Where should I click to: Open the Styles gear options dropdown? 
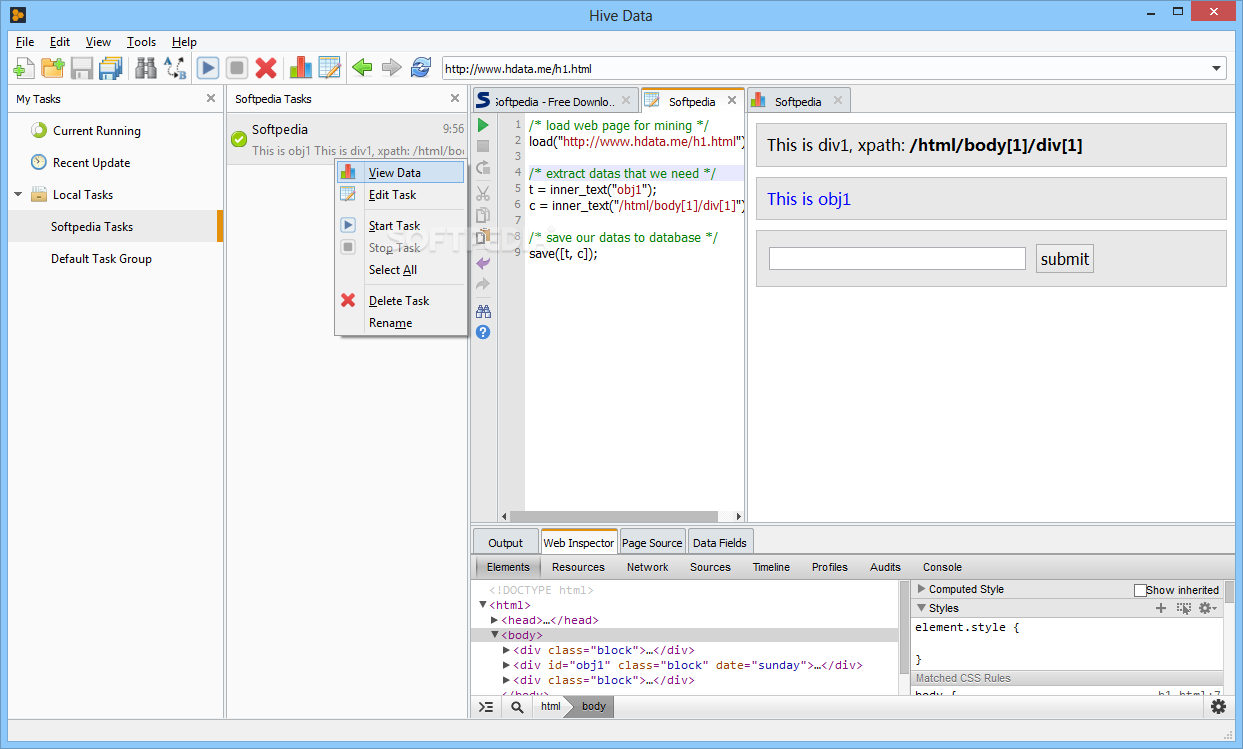(1208, 608)
